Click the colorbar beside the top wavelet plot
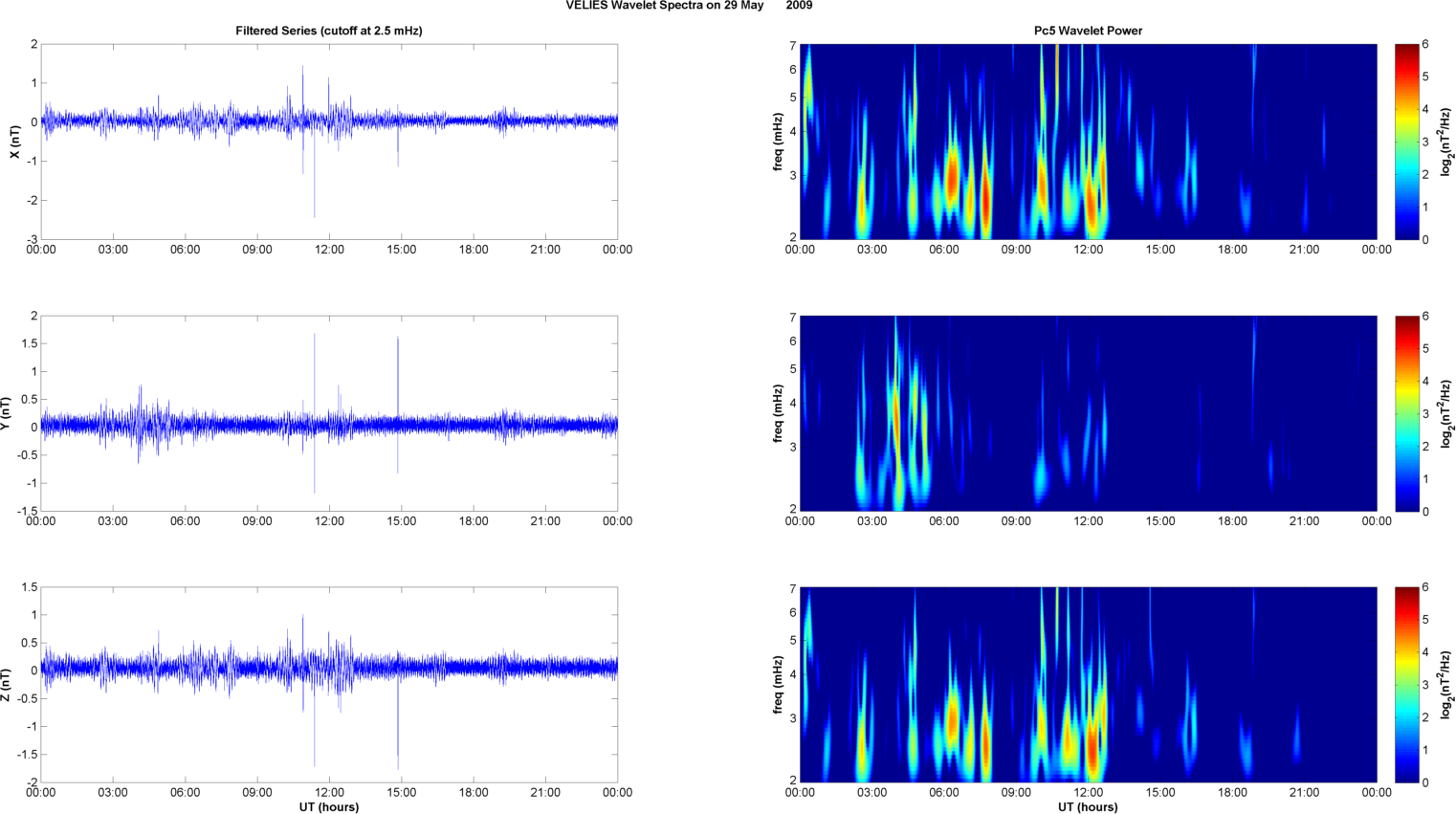Image resolution: width=1456 pixels, height=814 pixels. [1406, 142]
